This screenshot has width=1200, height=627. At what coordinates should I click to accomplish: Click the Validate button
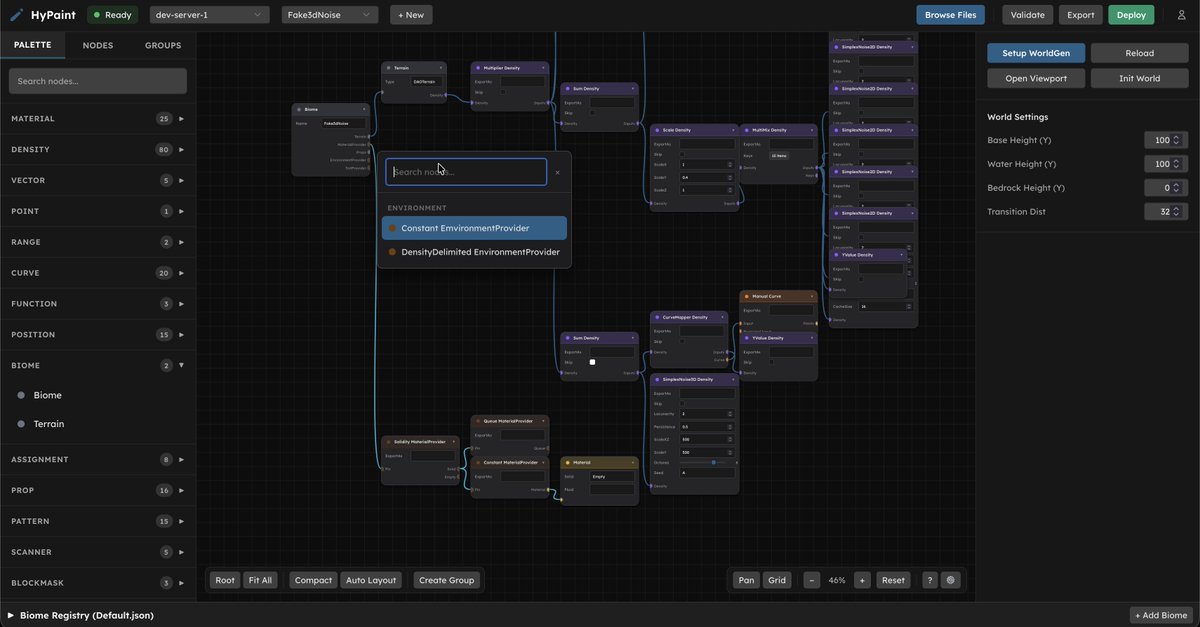click(1028, 15)
